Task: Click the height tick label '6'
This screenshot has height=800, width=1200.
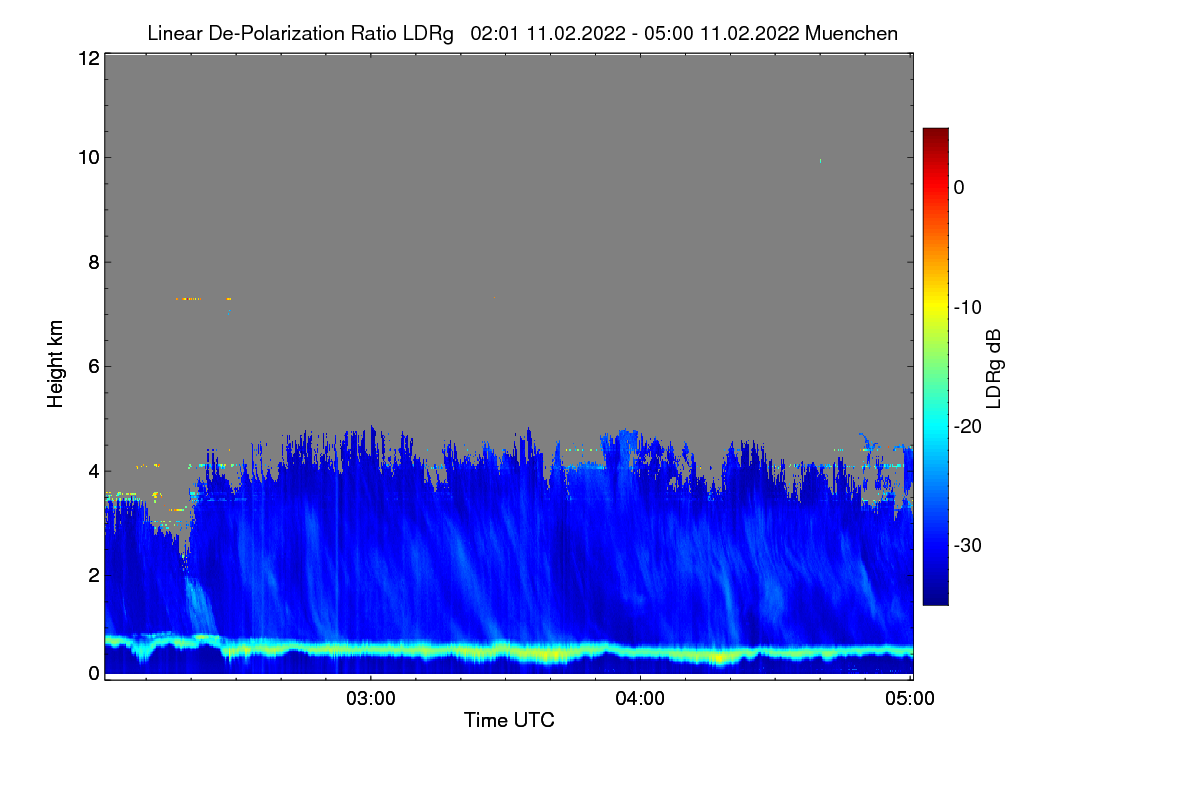Action: click(x=92, y=366)
